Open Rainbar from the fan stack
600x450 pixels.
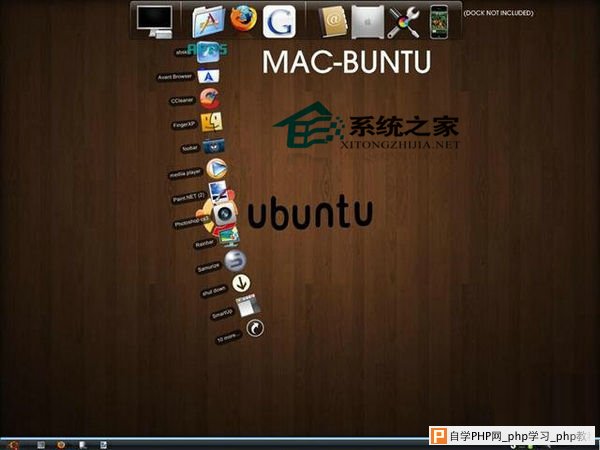coord(228,237)
